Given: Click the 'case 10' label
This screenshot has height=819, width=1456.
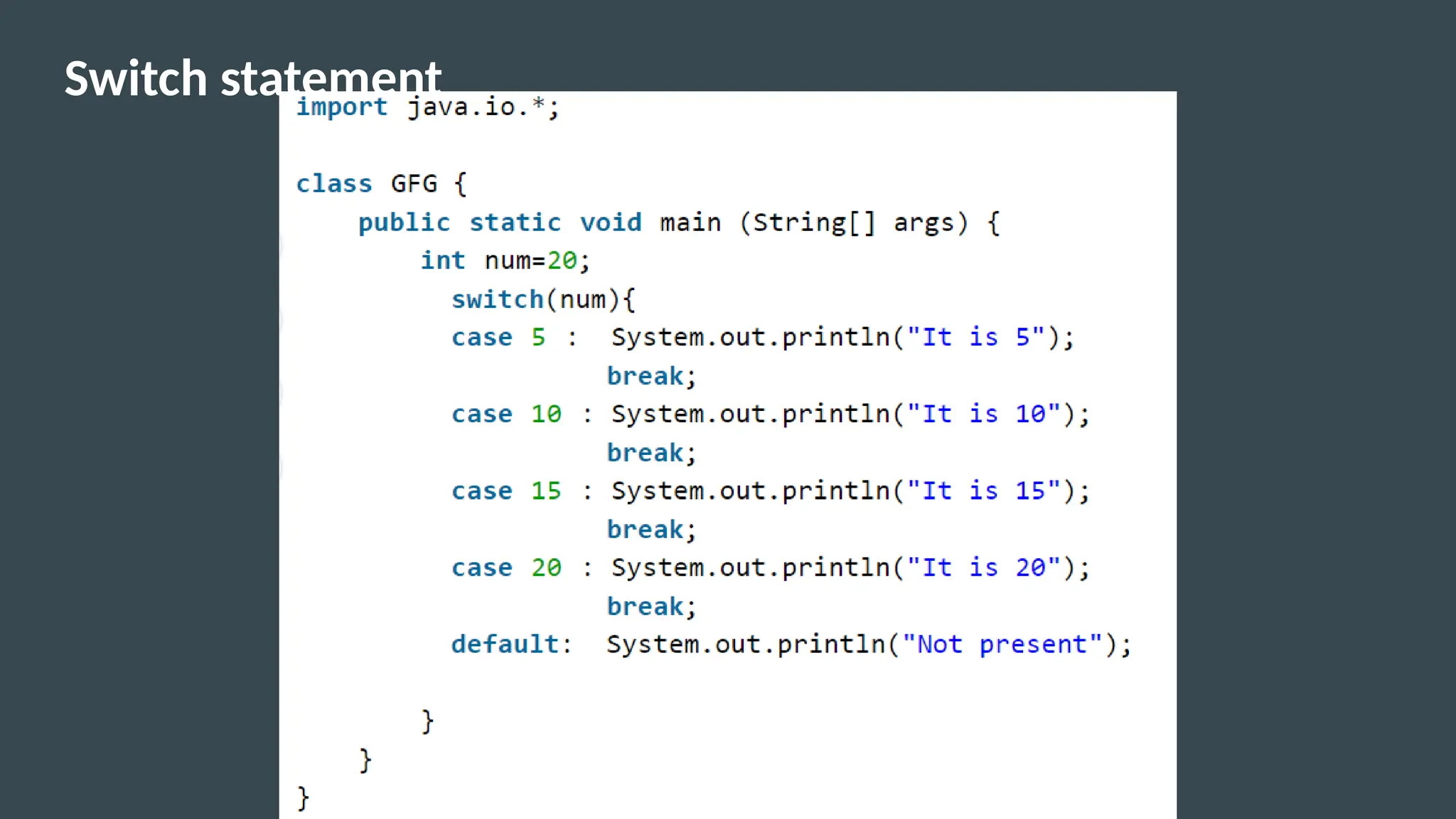Looking at the screenshot, I should point(506,414).
